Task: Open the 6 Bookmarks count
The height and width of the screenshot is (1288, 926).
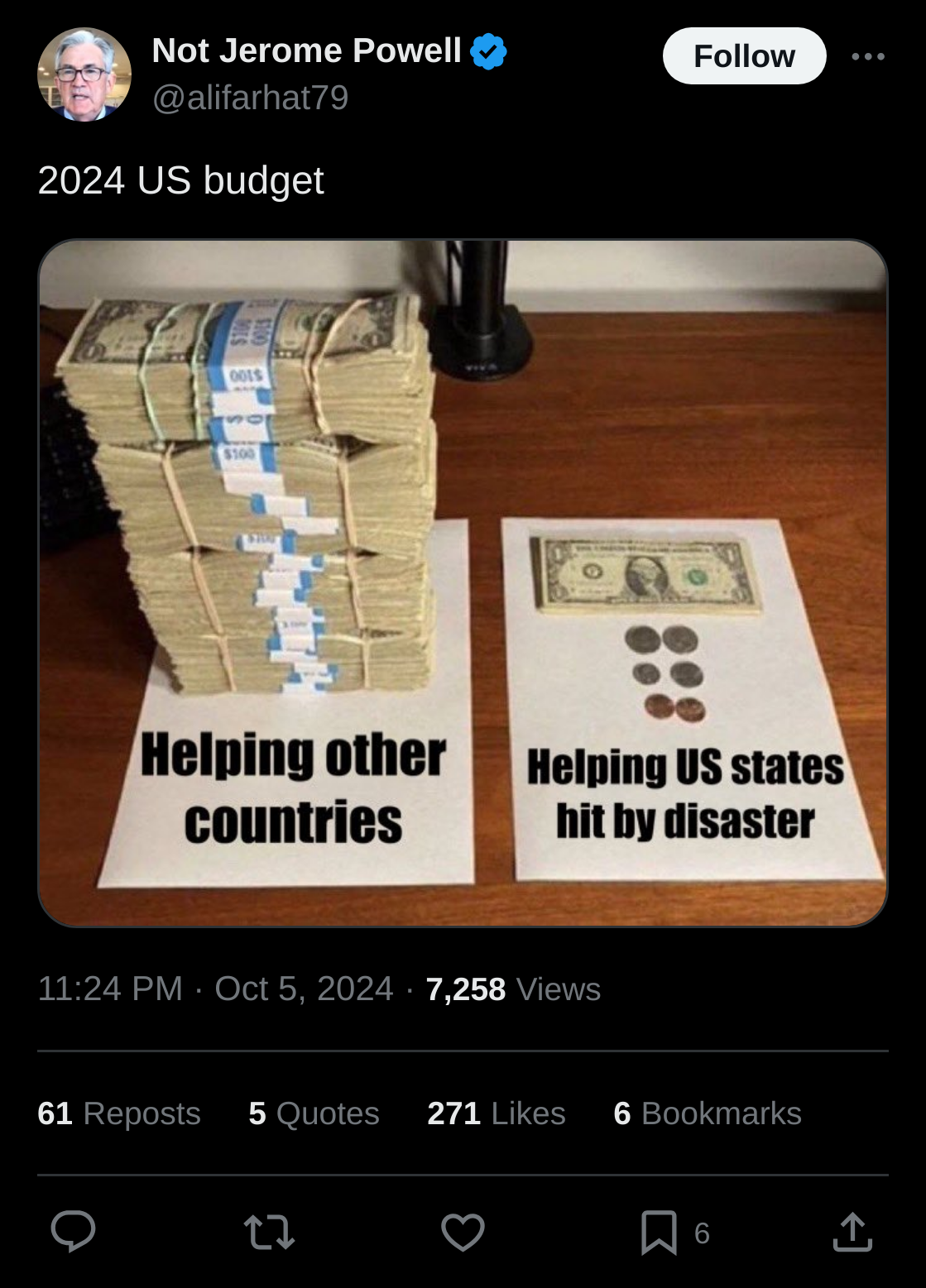Action: point(708,1113)
